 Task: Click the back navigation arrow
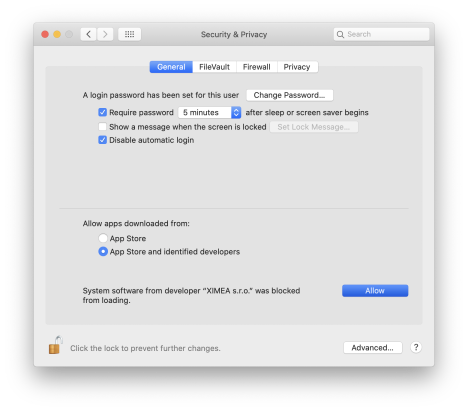click(88, 34)
